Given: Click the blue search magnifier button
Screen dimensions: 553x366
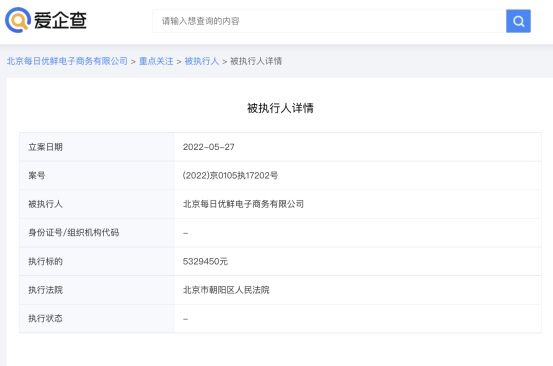Looking at the screenshot, I should click(518, 21).
